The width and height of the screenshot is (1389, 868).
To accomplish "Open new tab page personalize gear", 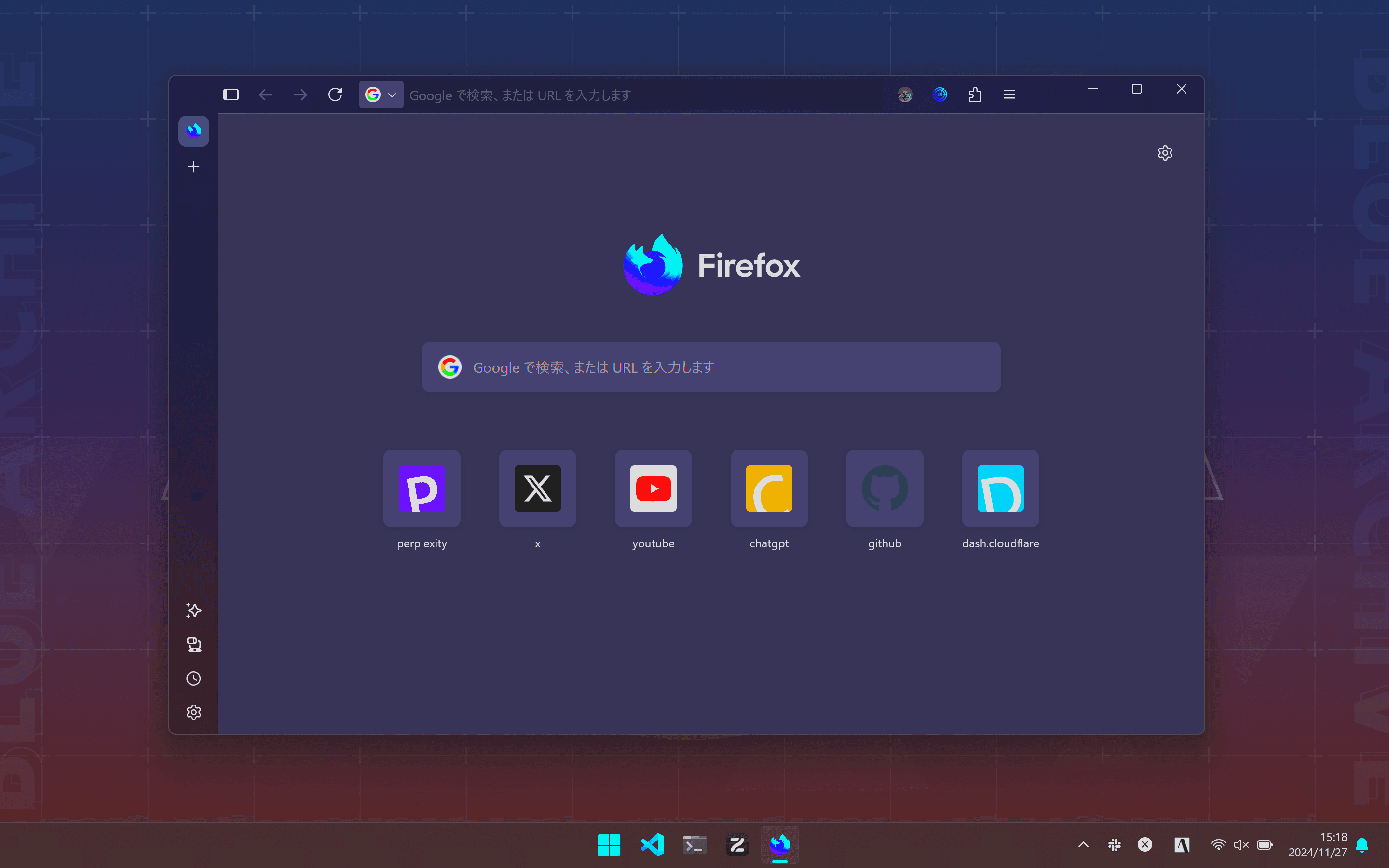I will [x=1165, y=153].
